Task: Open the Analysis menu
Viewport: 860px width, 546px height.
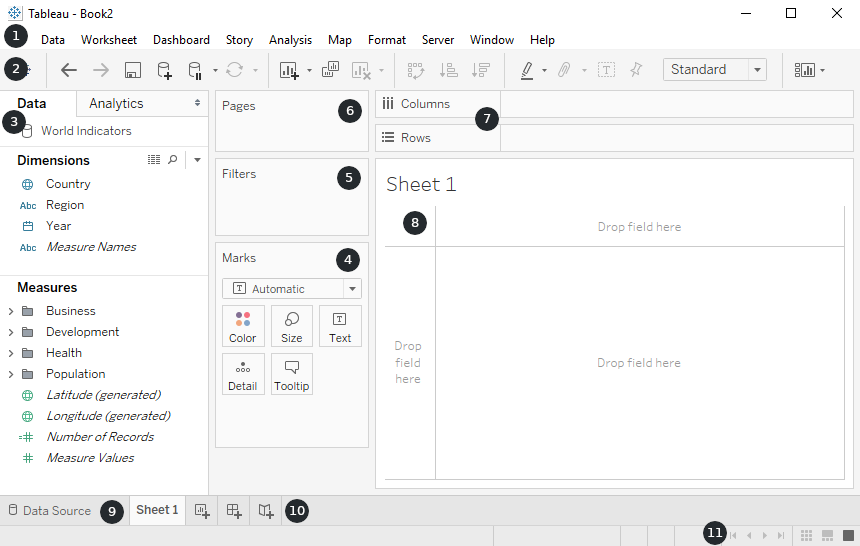Action: (x=290, y=40)
